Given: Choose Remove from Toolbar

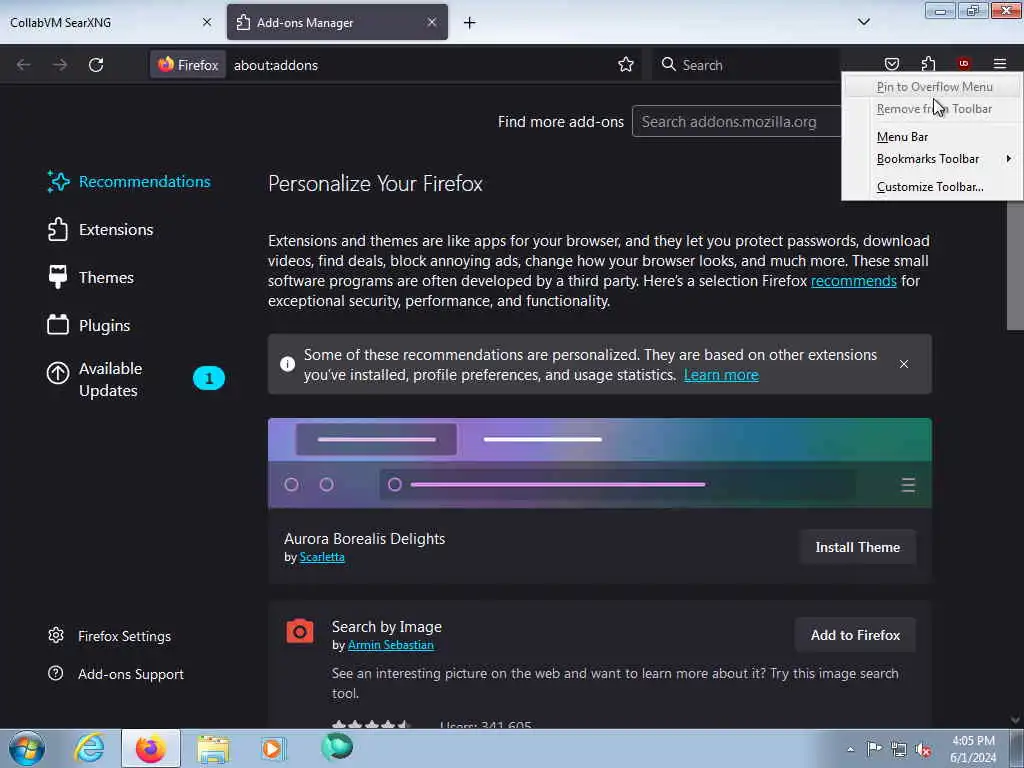Looking at the screenshot, I should coord(934,109).
